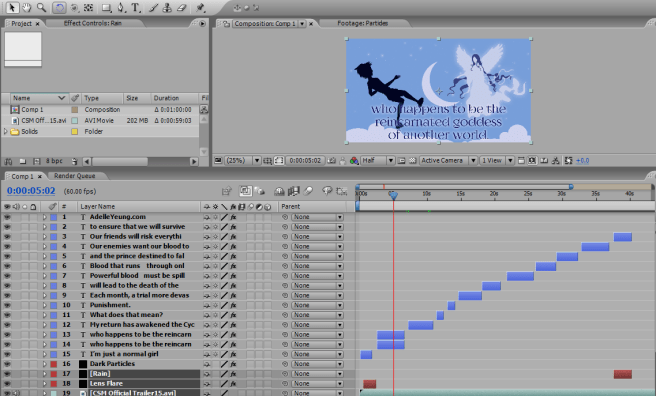Select the Clone Stamp tool

pos(167,8)
